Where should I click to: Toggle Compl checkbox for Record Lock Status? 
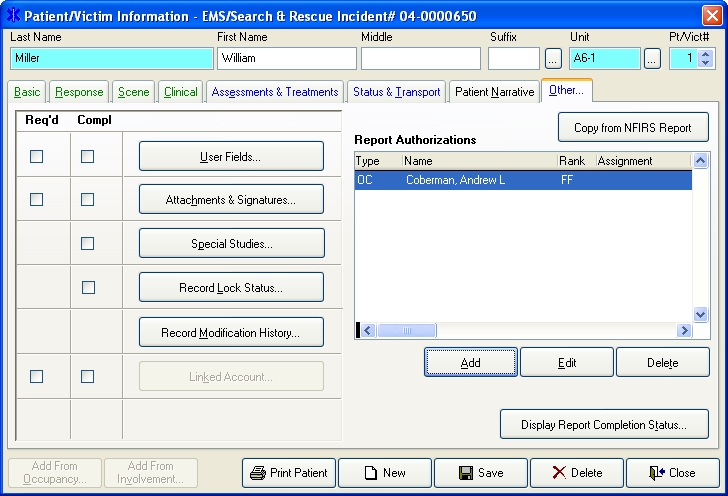coord(88,287)
